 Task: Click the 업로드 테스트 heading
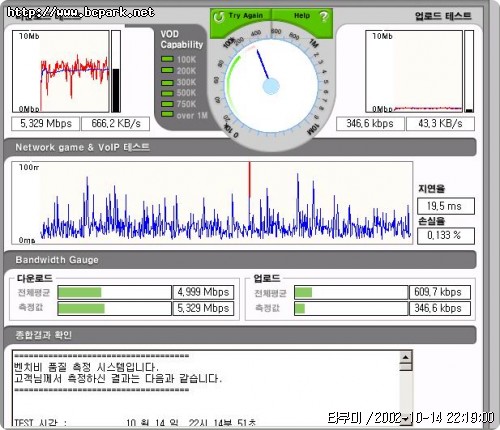[443, 16]
